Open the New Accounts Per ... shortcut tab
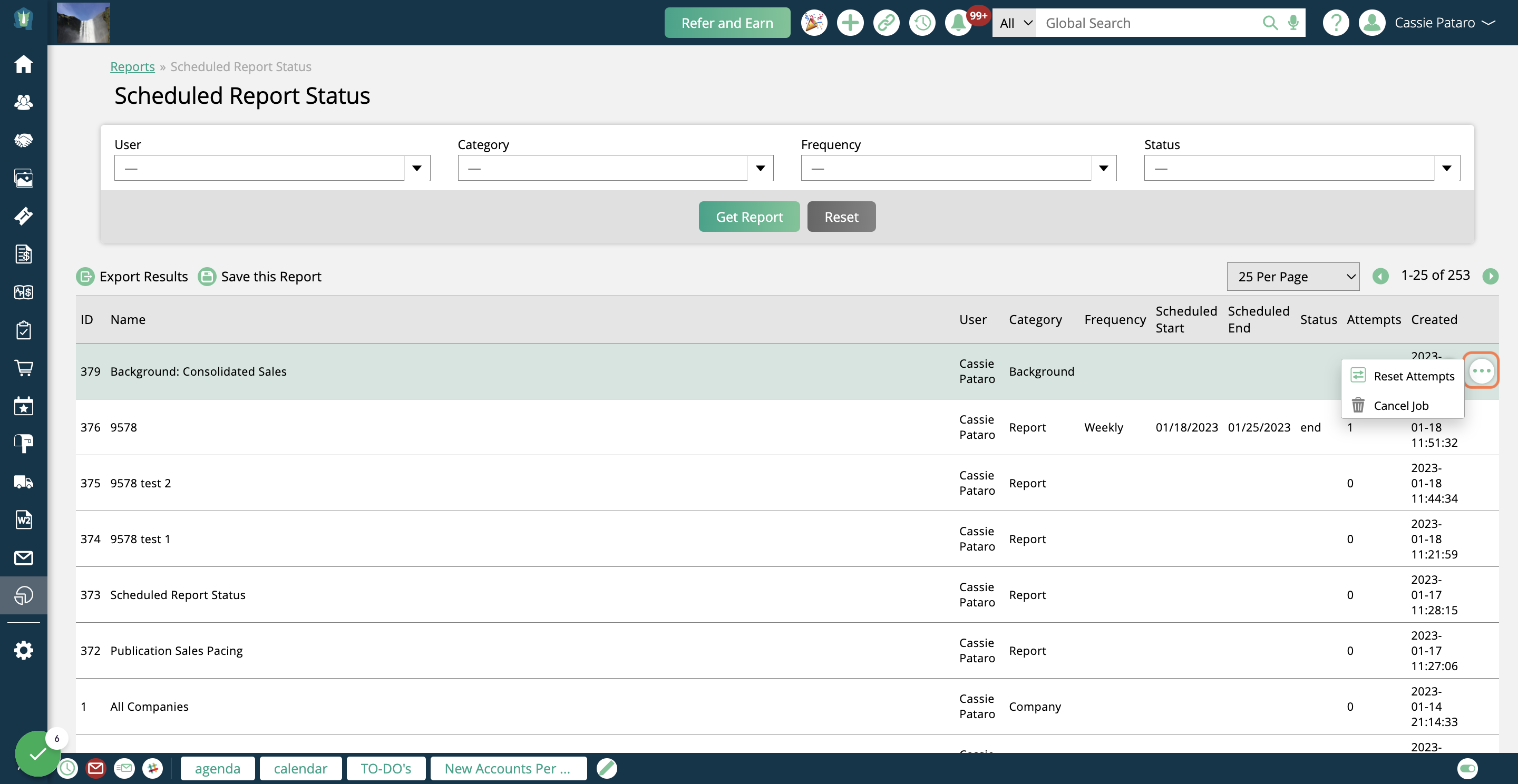Image resolution: width=1518 pixels, height=784 pixels. 508,768
